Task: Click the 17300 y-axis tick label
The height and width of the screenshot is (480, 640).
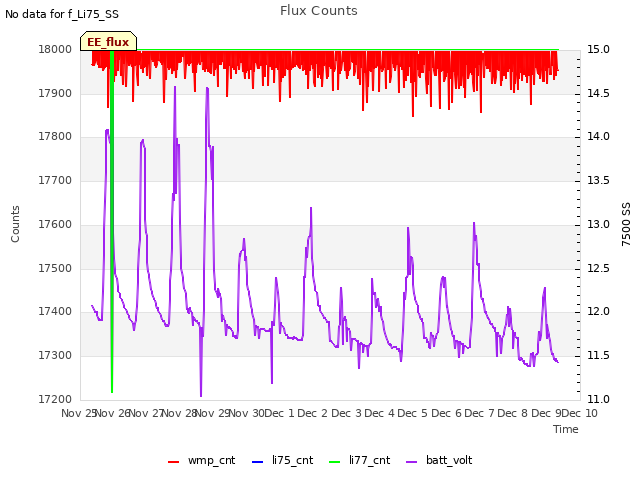Action: [x=55, y=356]
